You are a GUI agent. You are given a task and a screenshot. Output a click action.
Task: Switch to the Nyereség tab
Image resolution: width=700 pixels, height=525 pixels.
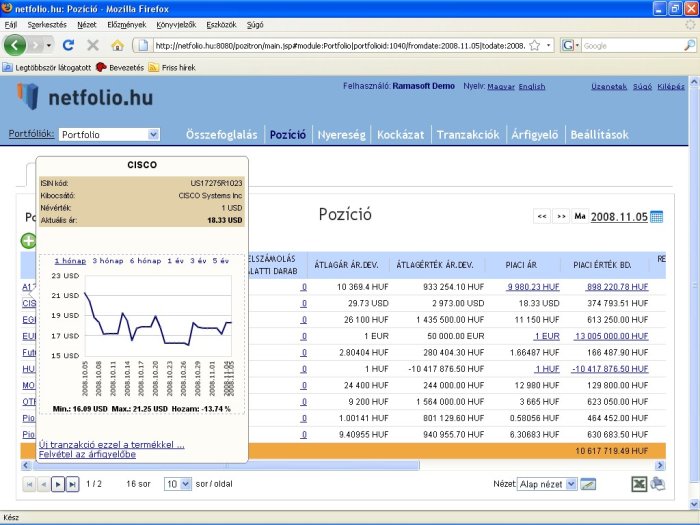tap(342, 135)
